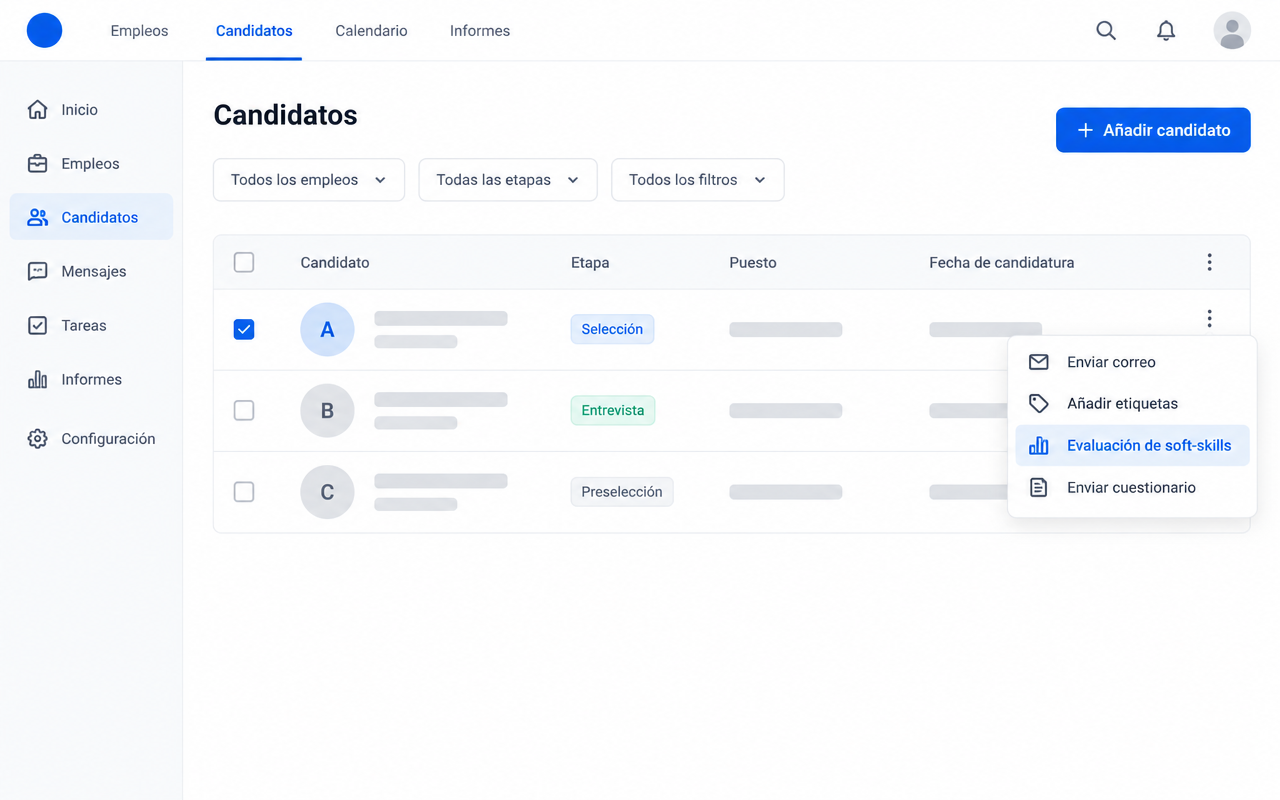1280x800 pixels.
Task: Click the Configuración gear icon
Action: point(38,439)
